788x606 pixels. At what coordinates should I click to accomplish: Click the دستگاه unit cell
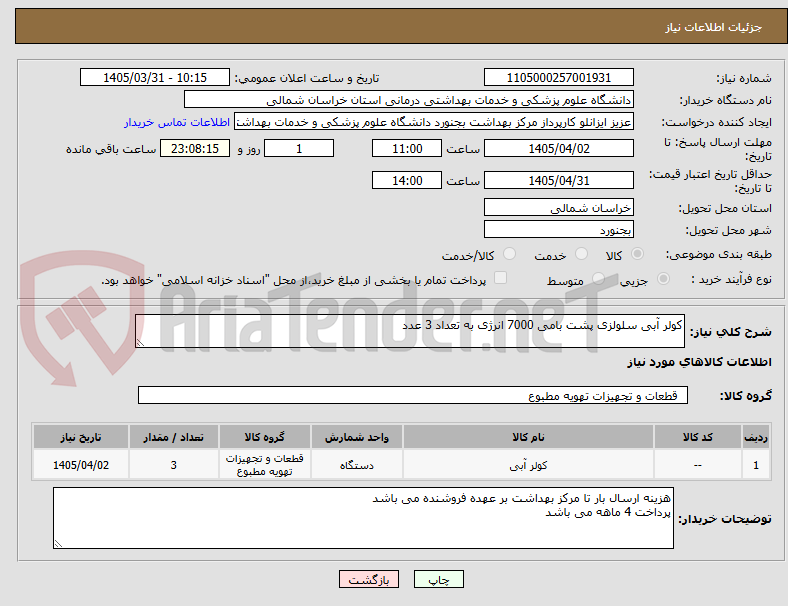point(357,465)
